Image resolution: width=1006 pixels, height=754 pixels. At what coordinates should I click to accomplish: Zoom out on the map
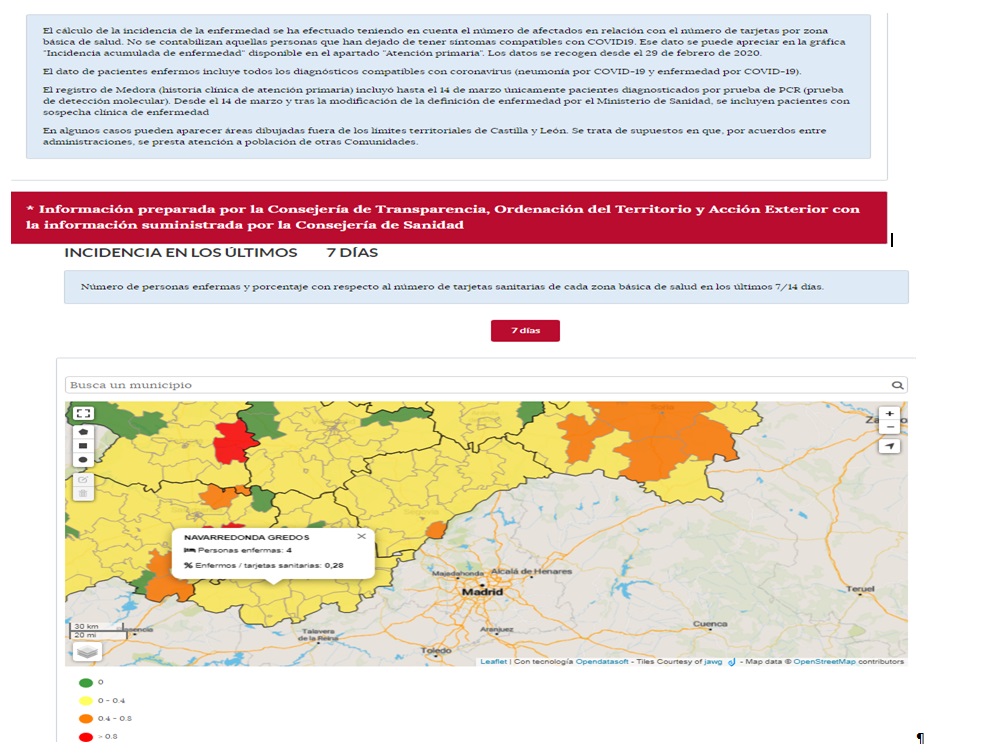pos(889,427)
